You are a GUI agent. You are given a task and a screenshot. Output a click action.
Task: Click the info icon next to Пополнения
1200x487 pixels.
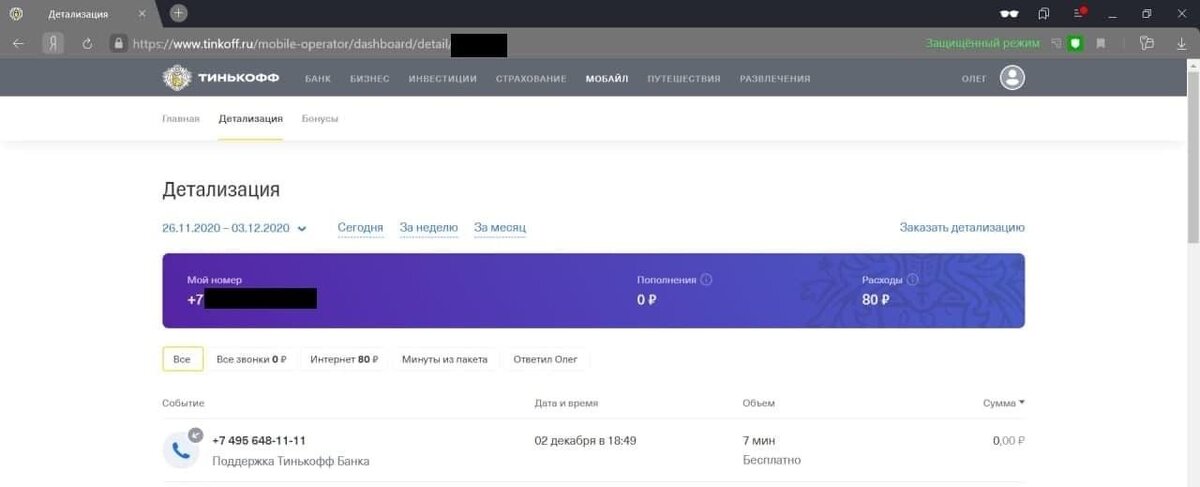pyautogui.click(x=706, y=280)
